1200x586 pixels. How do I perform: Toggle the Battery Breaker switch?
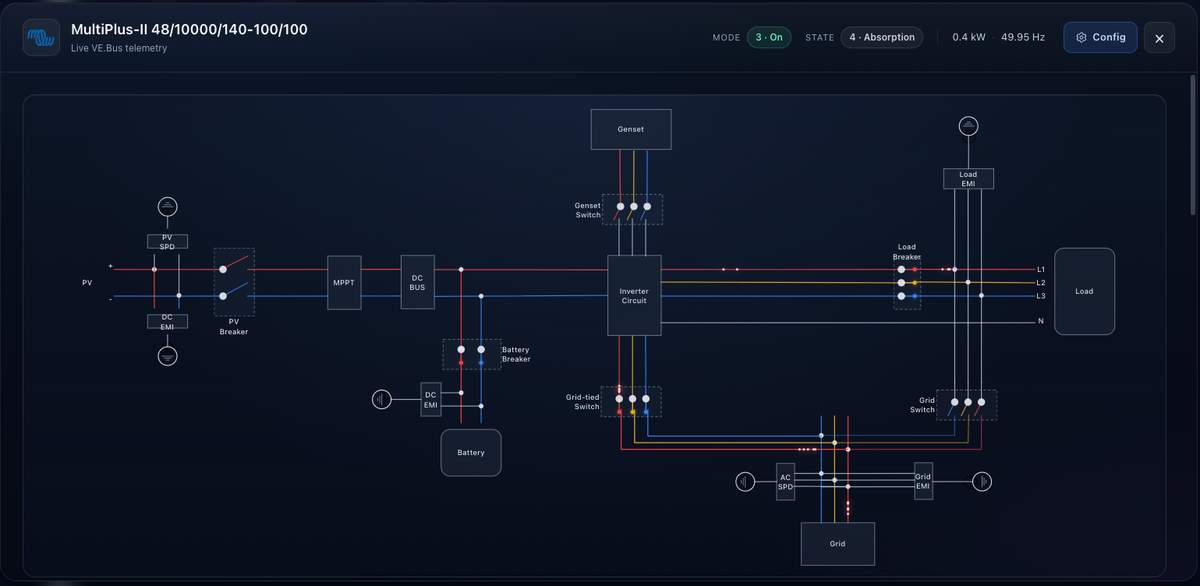click(x=471, y=354)
